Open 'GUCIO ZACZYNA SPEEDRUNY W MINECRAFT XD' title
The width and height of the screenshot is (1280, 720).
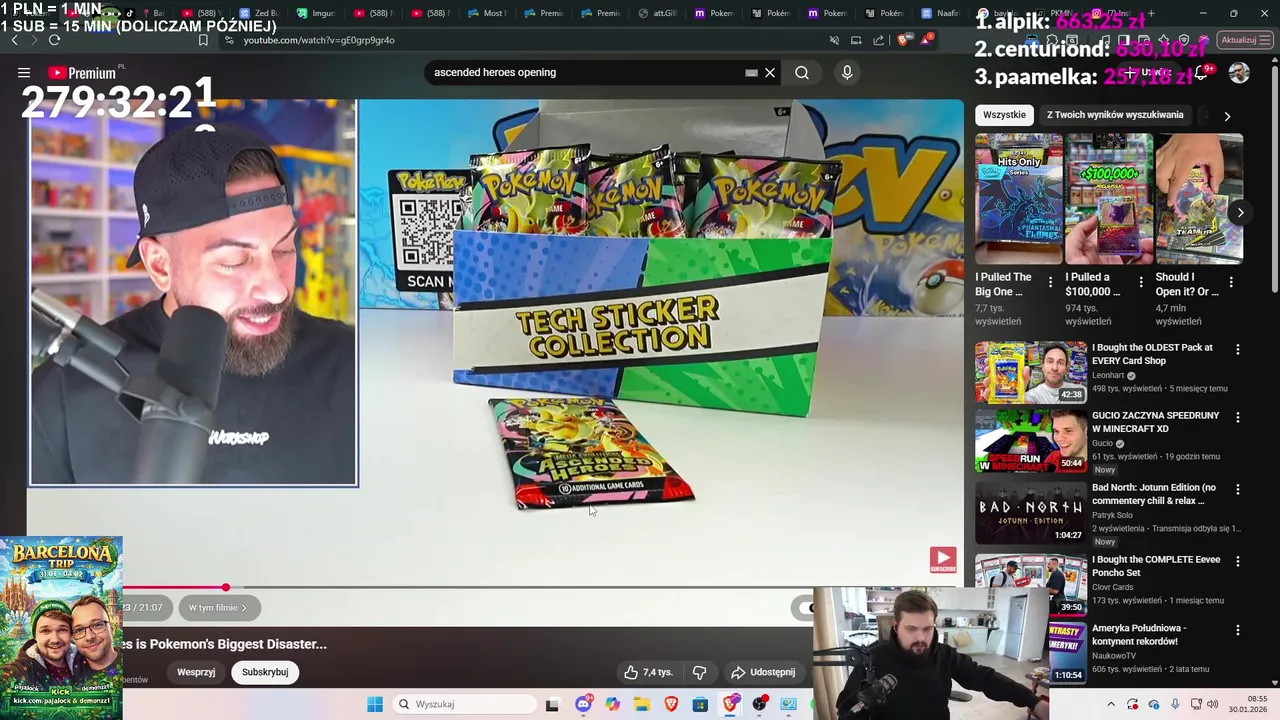click(x=1155, y=422)
